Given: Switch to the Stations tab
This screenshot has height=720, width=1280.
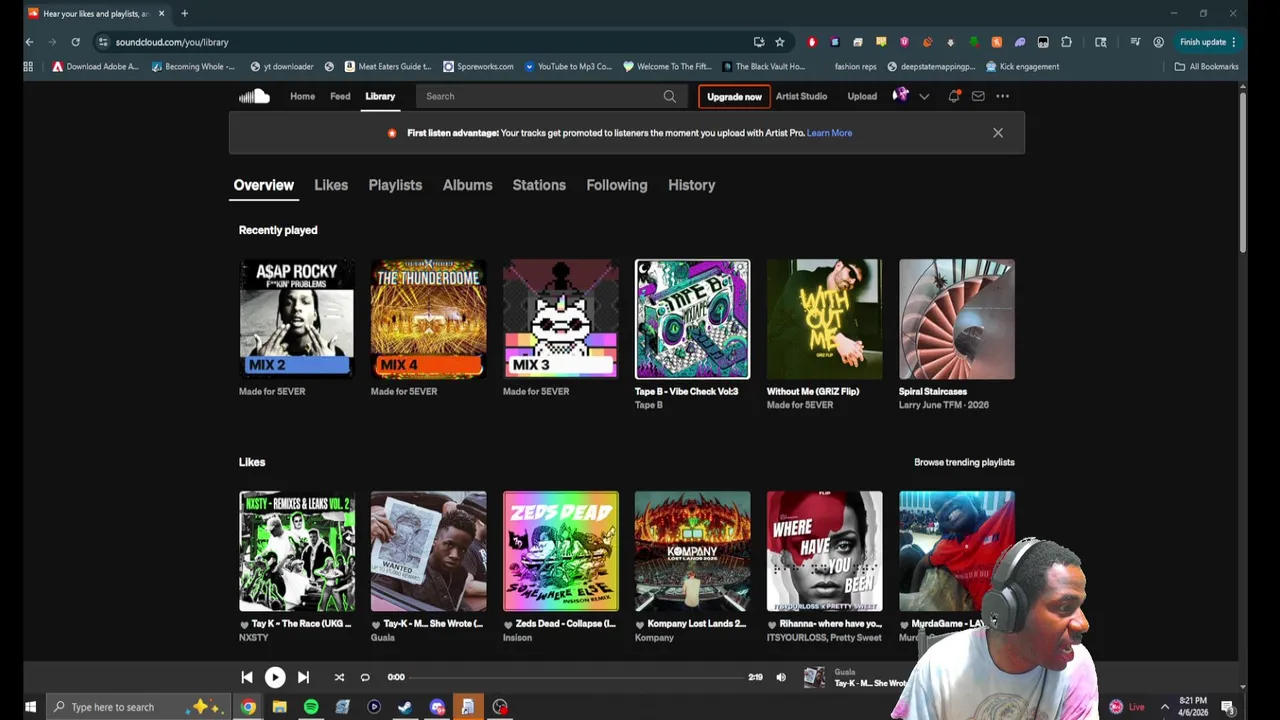Looking at the screenshot, I should tap(539, 185).
